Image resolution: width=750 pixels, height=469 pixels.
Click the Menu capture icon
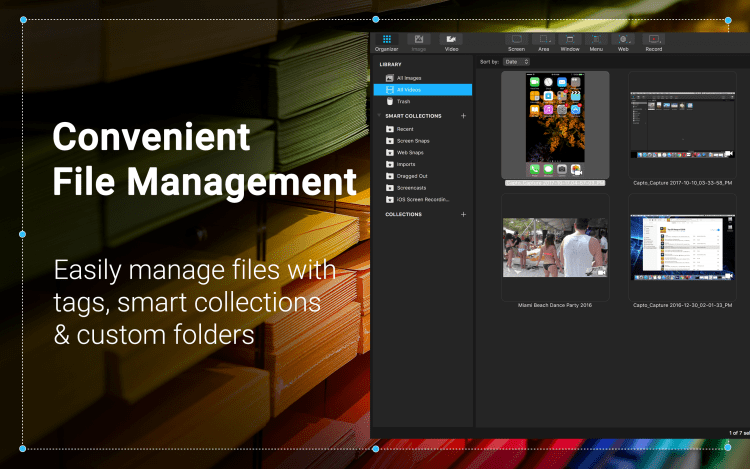[x=596, y=41]
